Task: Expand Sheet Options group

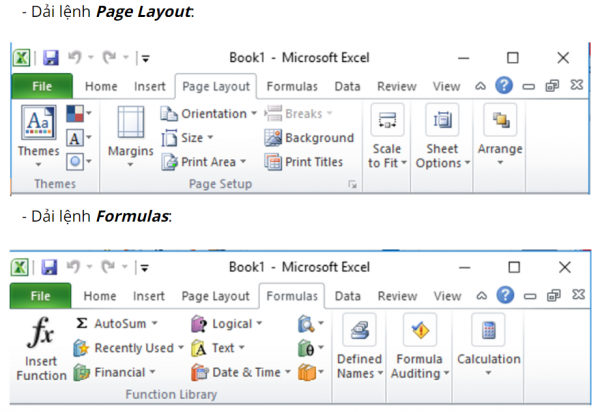Action: (x=442, y=137)
